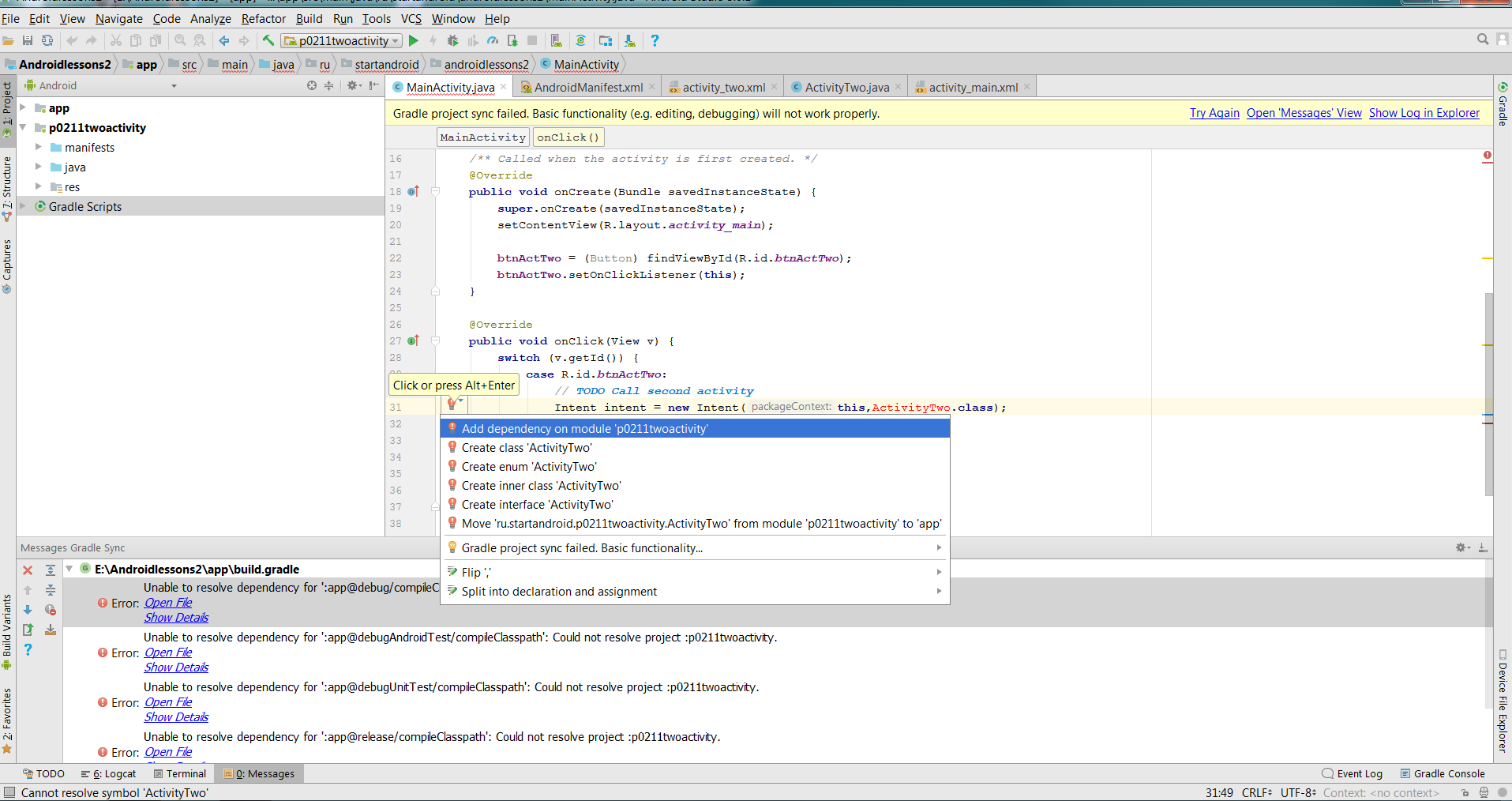Click the Search Everywhere magnifier icon
This screenshot has width=1512, height=801.
tap(1483, 39)
